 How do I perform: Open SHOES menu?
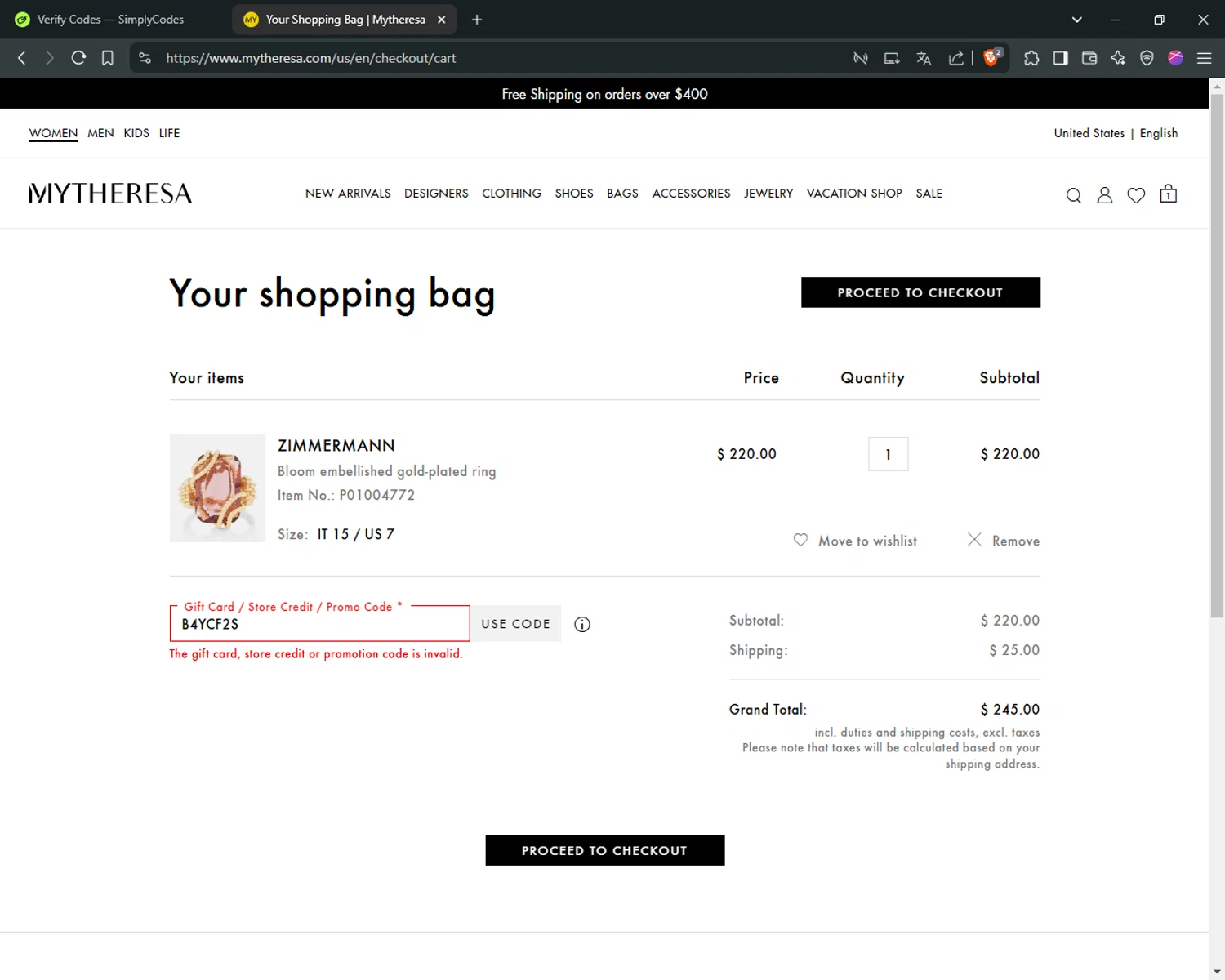point(574,194)
